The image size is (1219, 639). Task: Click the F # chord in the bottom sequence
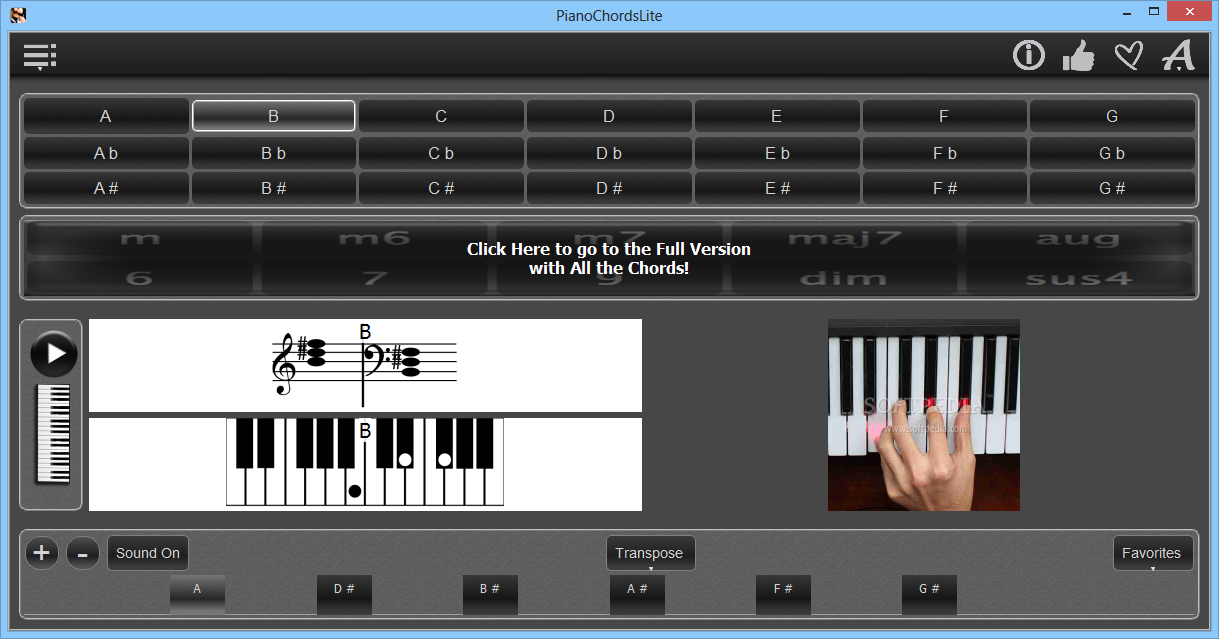click(783, 594)
